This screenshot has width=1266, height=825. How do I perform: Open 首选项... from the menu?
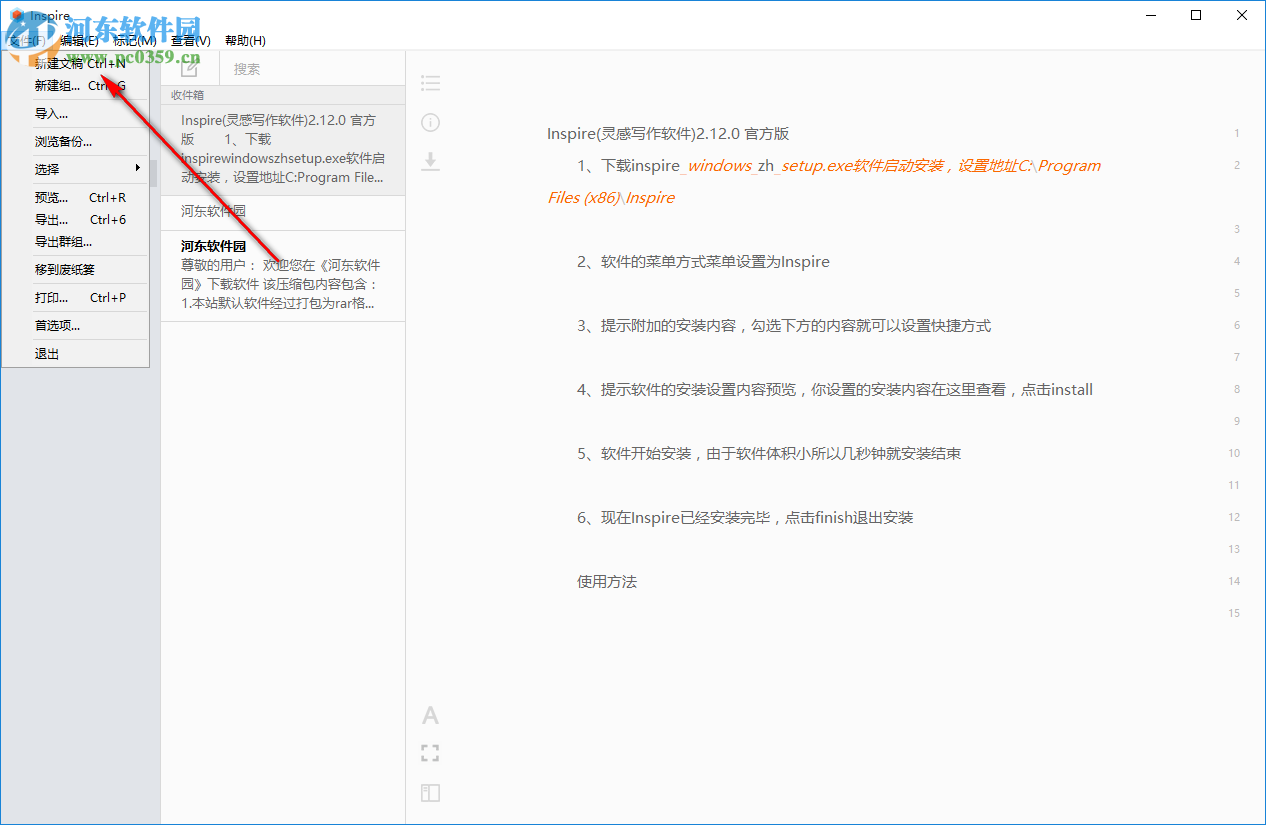(x=75, y=325)
